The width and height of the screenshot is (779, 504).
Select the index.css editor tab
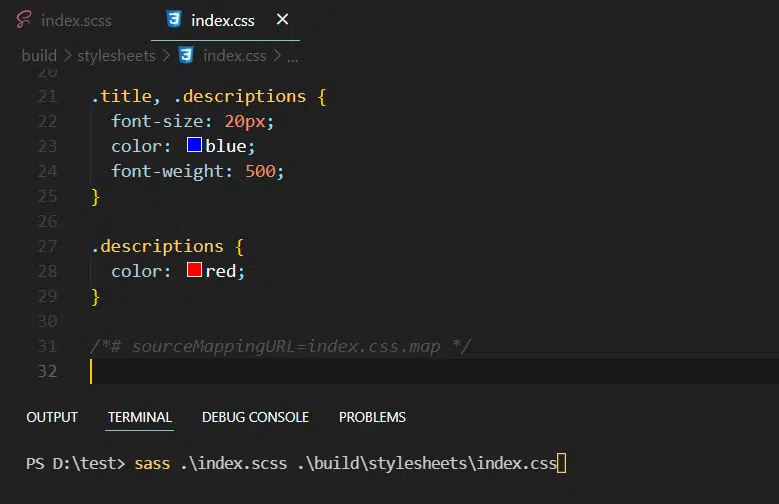225,20
